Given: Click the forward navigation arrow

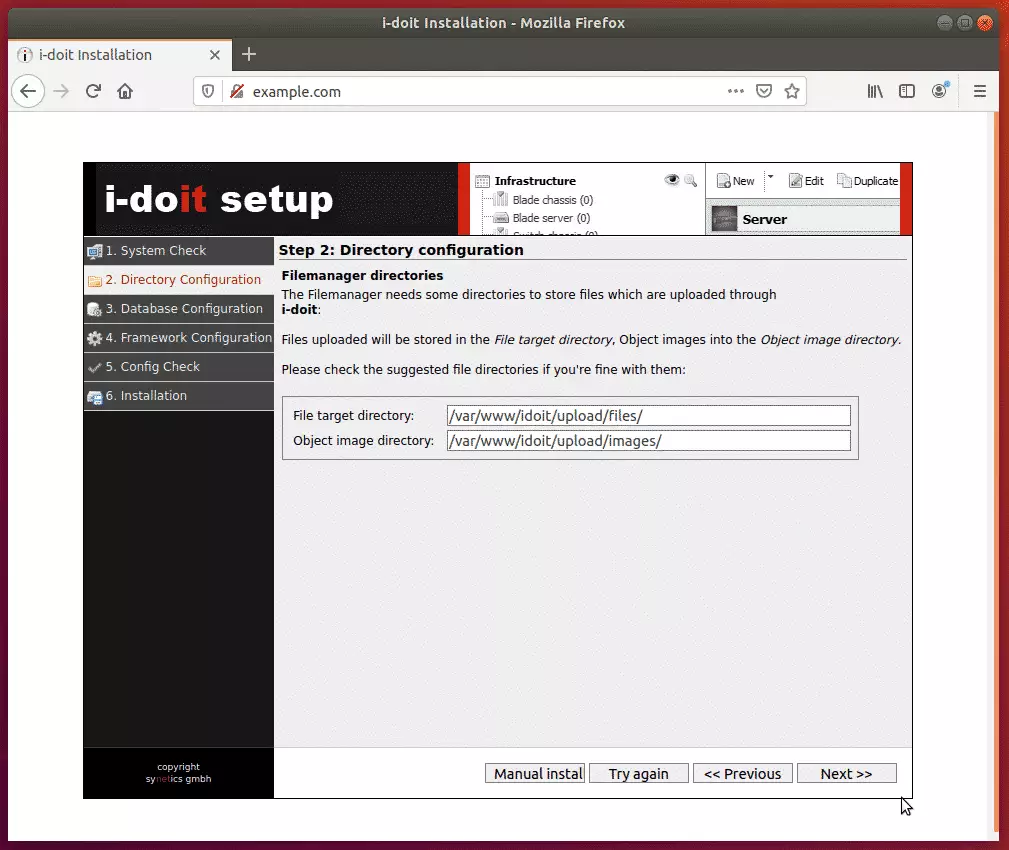Looking at the screenshot, I should point(61,91).
